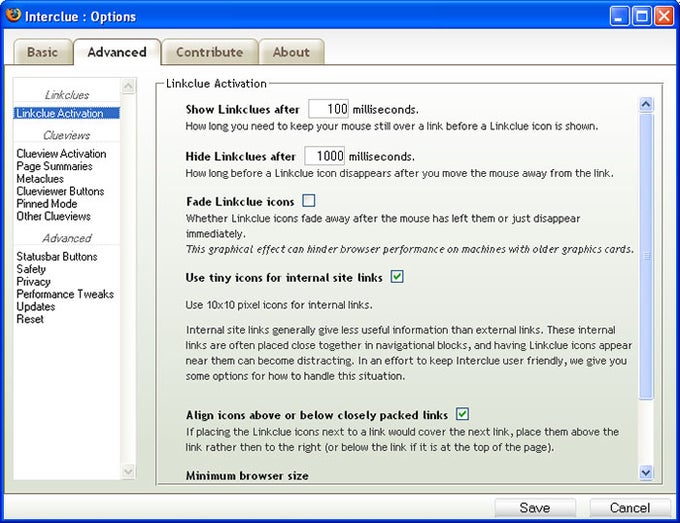The image size is (680, 523).
Task: Cancel the options dialog
Action: tap(630, 508)
